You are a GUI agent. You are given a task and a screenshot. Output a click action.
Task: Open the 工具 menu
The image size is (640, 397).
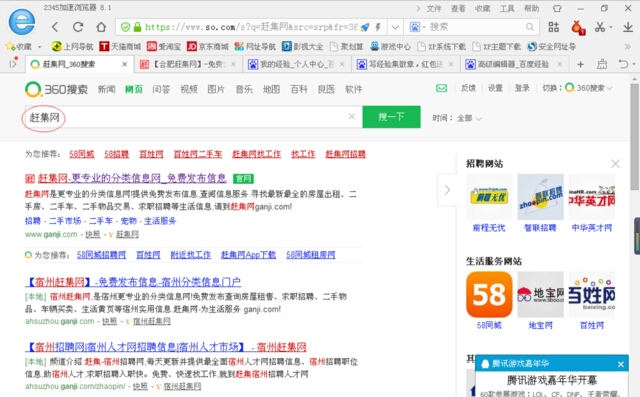507,8
